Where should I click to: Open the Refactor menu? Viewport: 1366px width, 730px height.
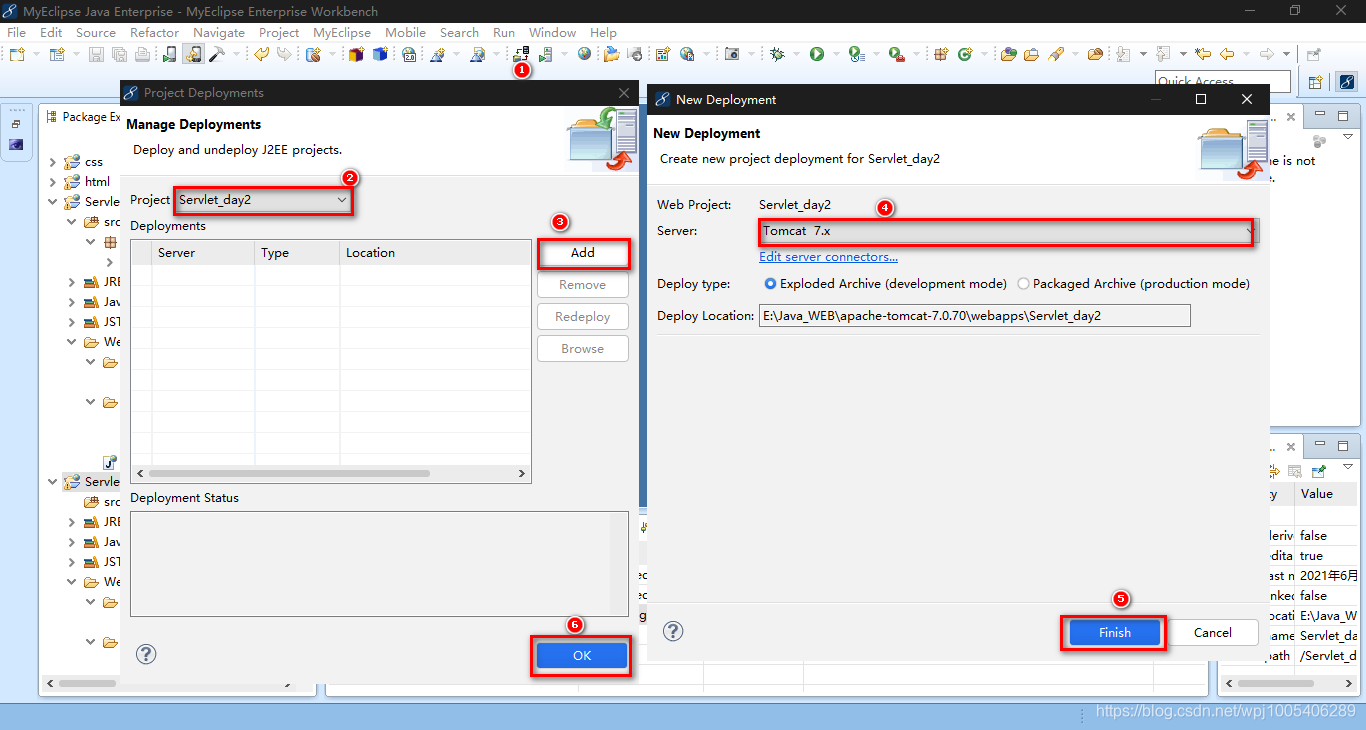coord(154,32)
